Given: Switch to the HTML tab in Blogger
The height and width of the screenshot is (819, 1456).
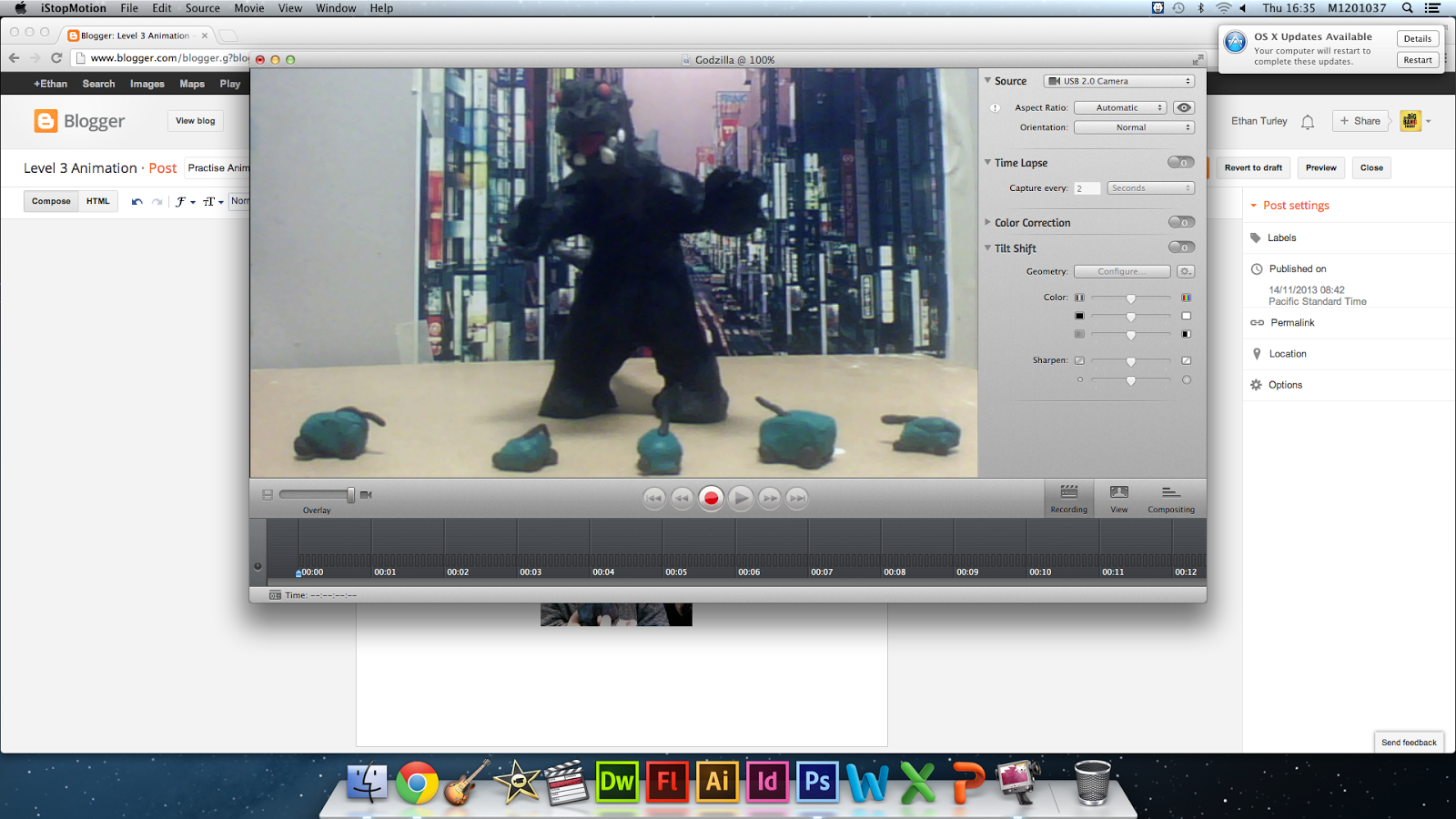Looking at the screenshot, I should click(98, 201).
